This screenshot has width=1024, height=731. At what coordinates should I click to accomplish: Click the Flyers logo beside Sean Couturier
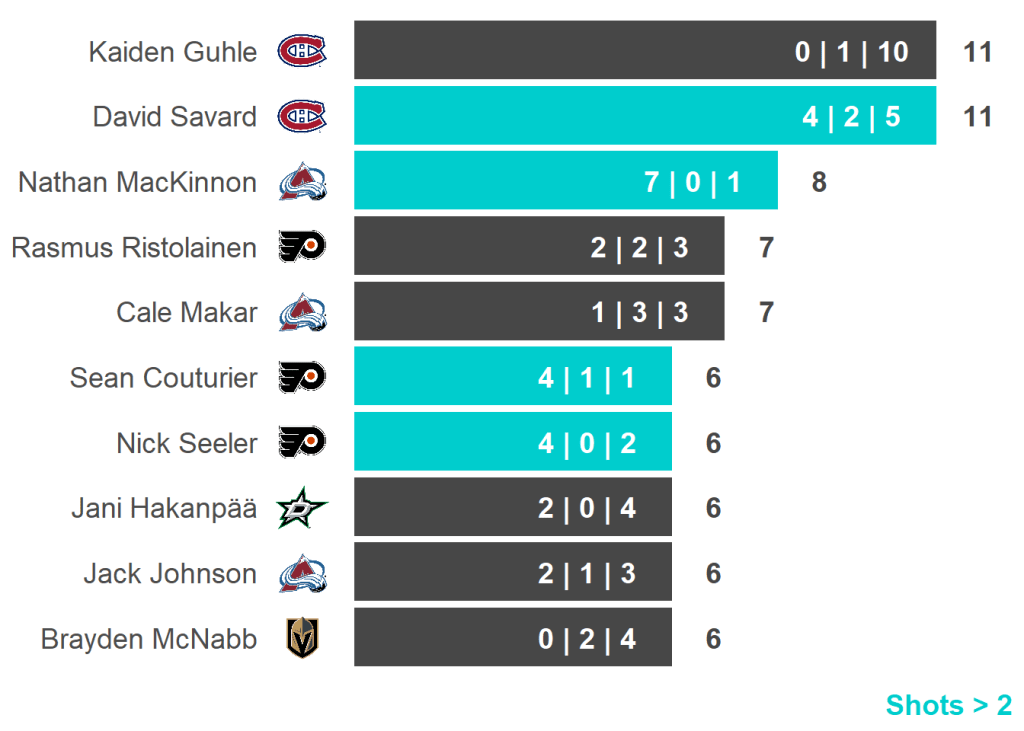point(302,378)
